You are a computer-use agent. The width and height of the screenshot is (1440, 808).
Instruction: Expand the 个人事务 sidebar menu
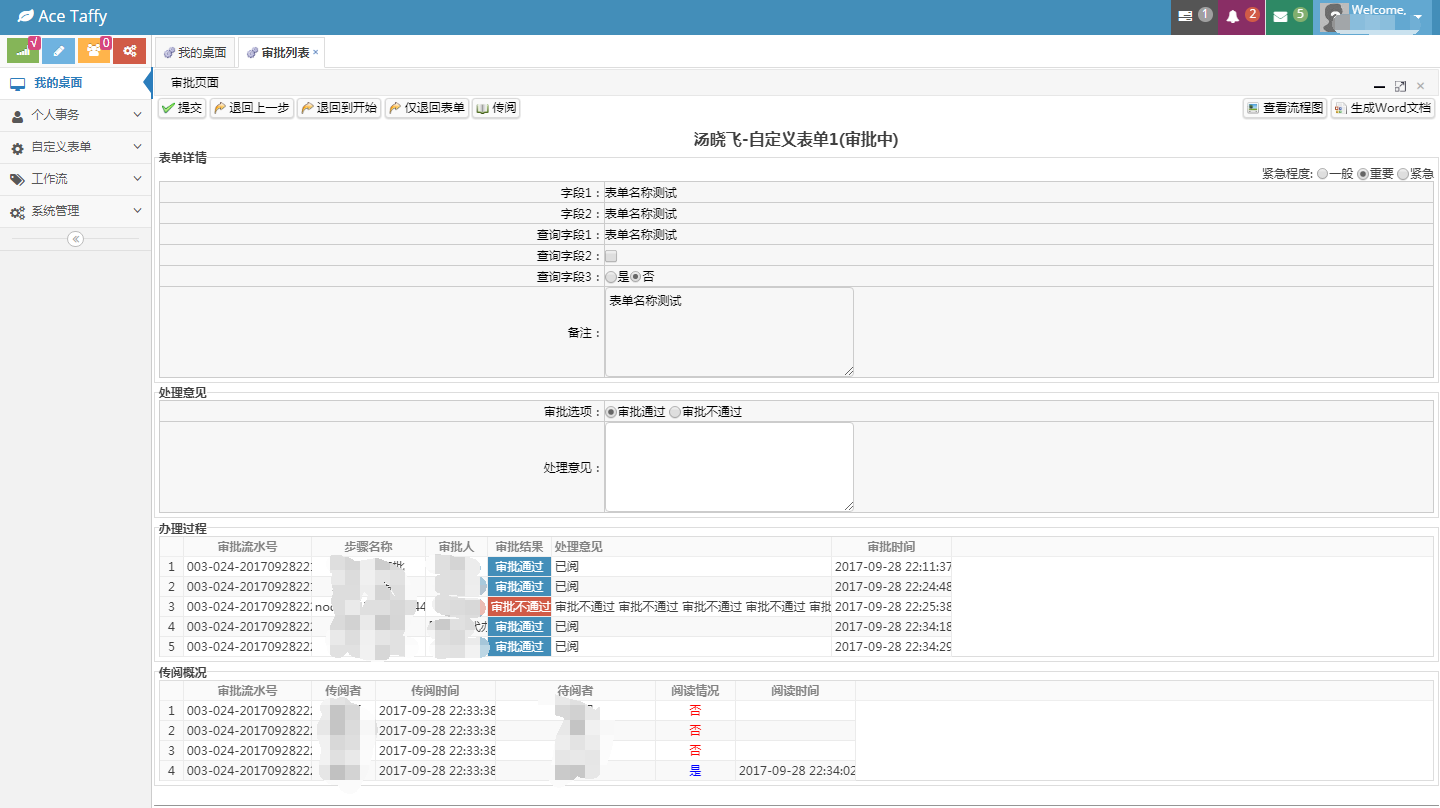76,115
